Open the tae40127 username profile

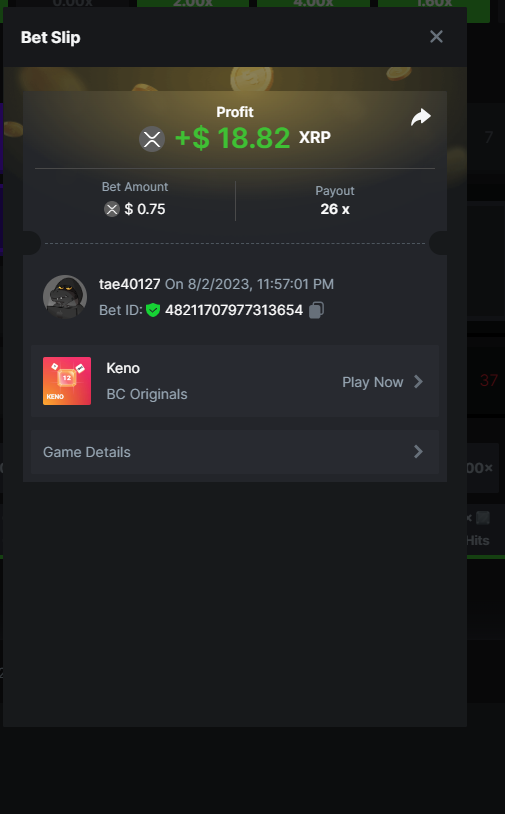point(129,284)
